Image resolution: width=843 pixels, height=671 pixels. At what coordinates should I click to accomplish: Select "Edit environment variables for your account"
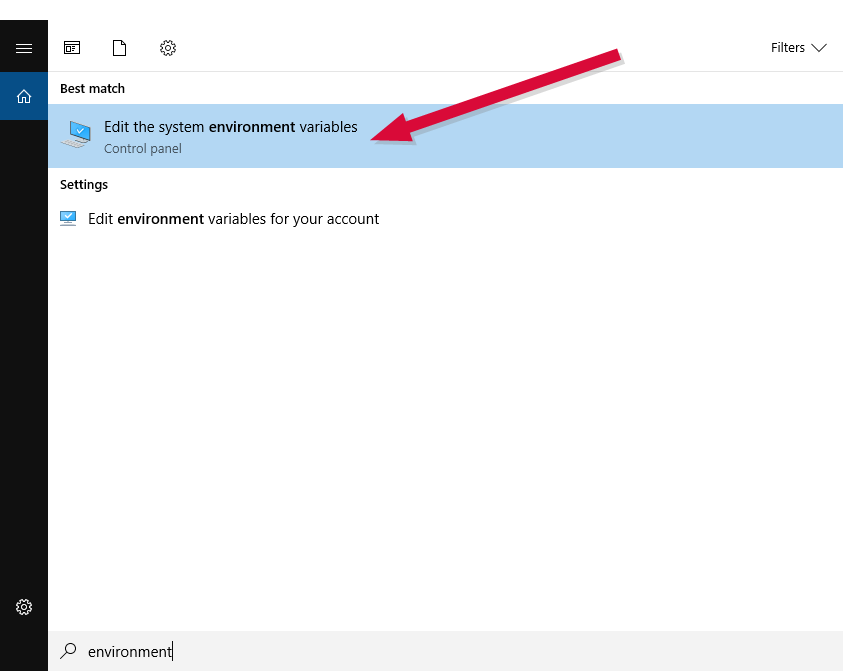tap(233, 219)
